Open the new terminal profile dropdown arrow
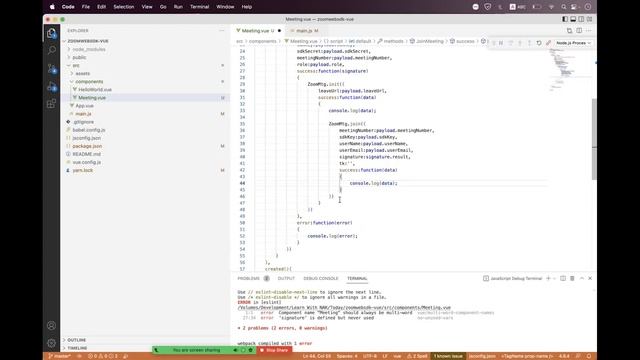 (554, 278)
